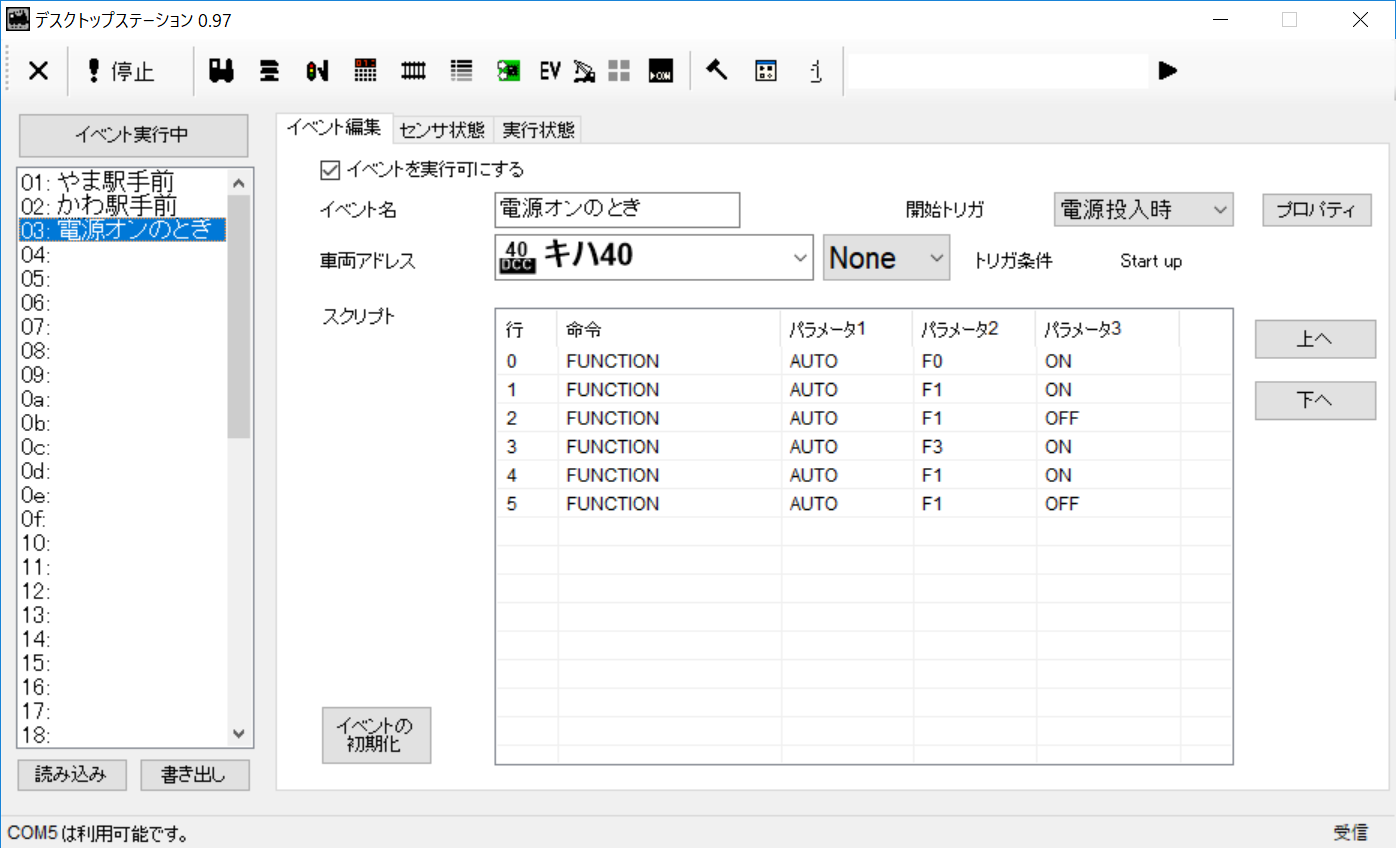Image resolution: width=1396 pixels, height=848 pixels.
Task: Open the hammer tools icon
Action: (716, 71)
